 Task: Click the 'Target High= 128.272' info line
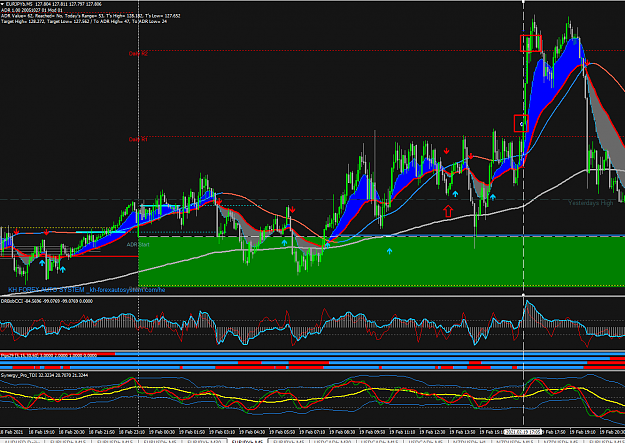(84, 21)
